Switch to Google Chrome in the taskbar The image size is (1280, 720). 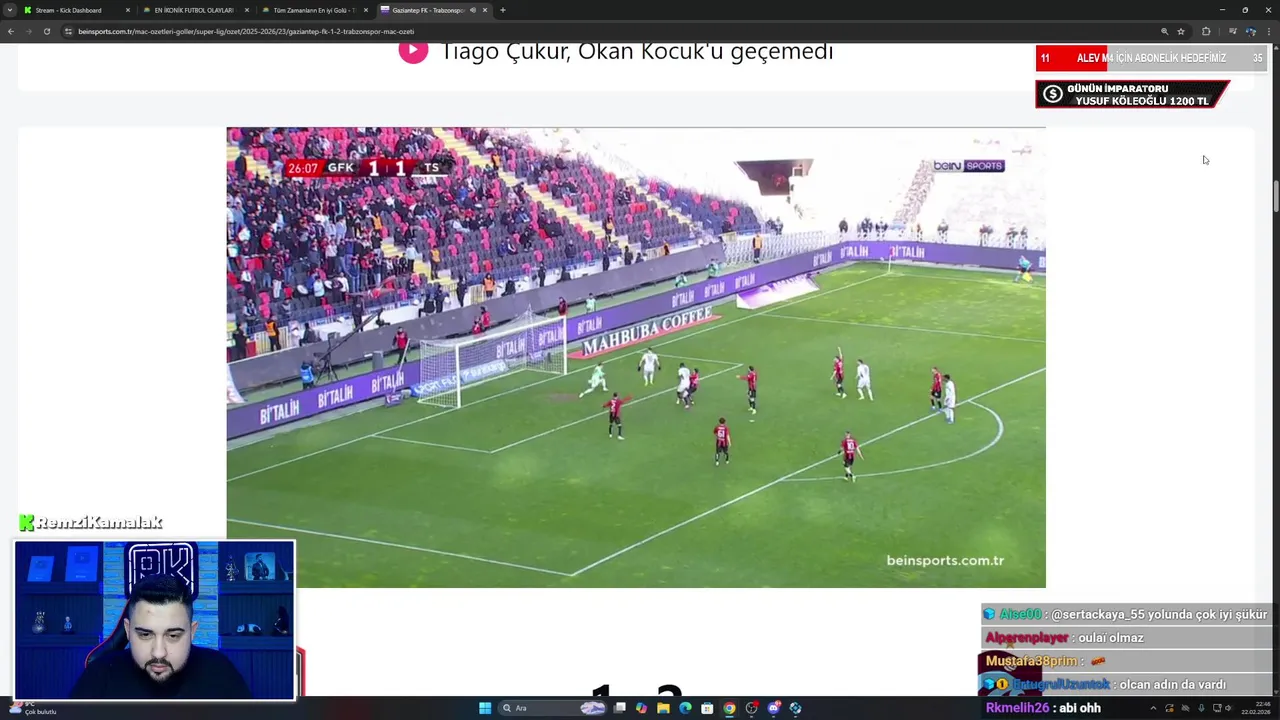[x=729, y=708]
